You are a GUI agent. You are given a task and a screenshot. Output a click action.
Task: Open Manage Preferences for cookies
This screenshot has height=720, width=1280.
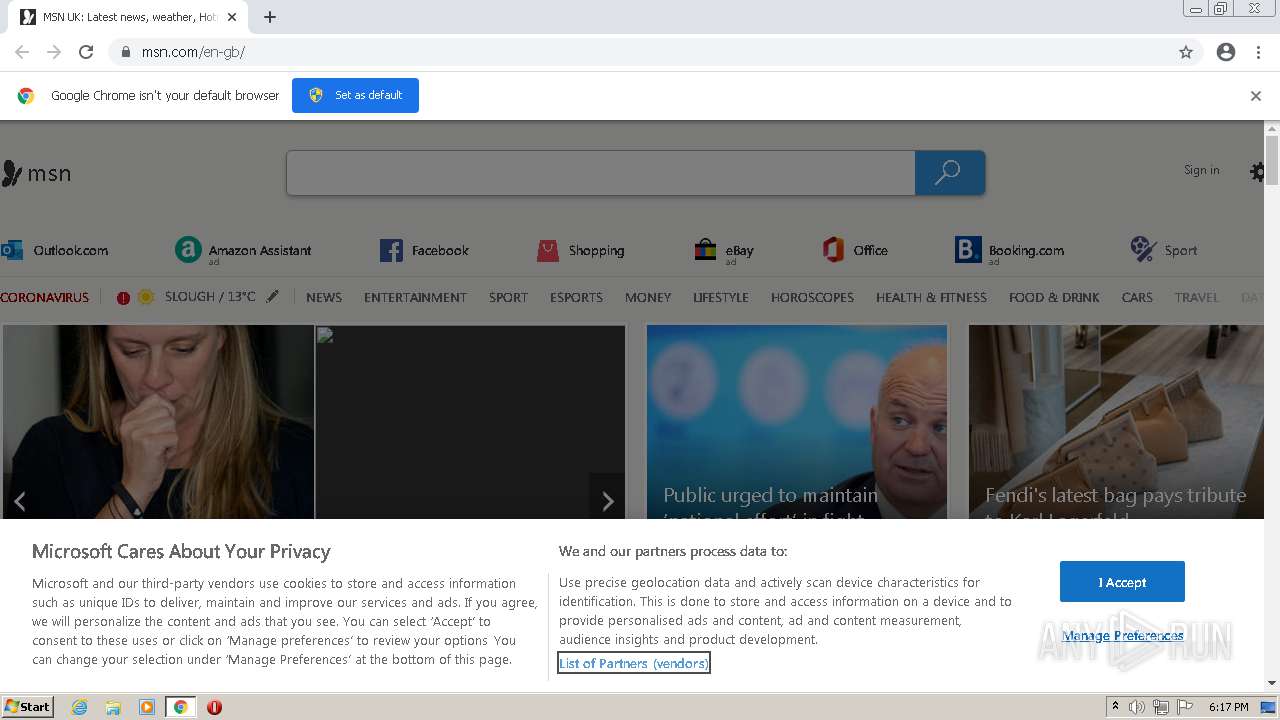coord(1122,636)
